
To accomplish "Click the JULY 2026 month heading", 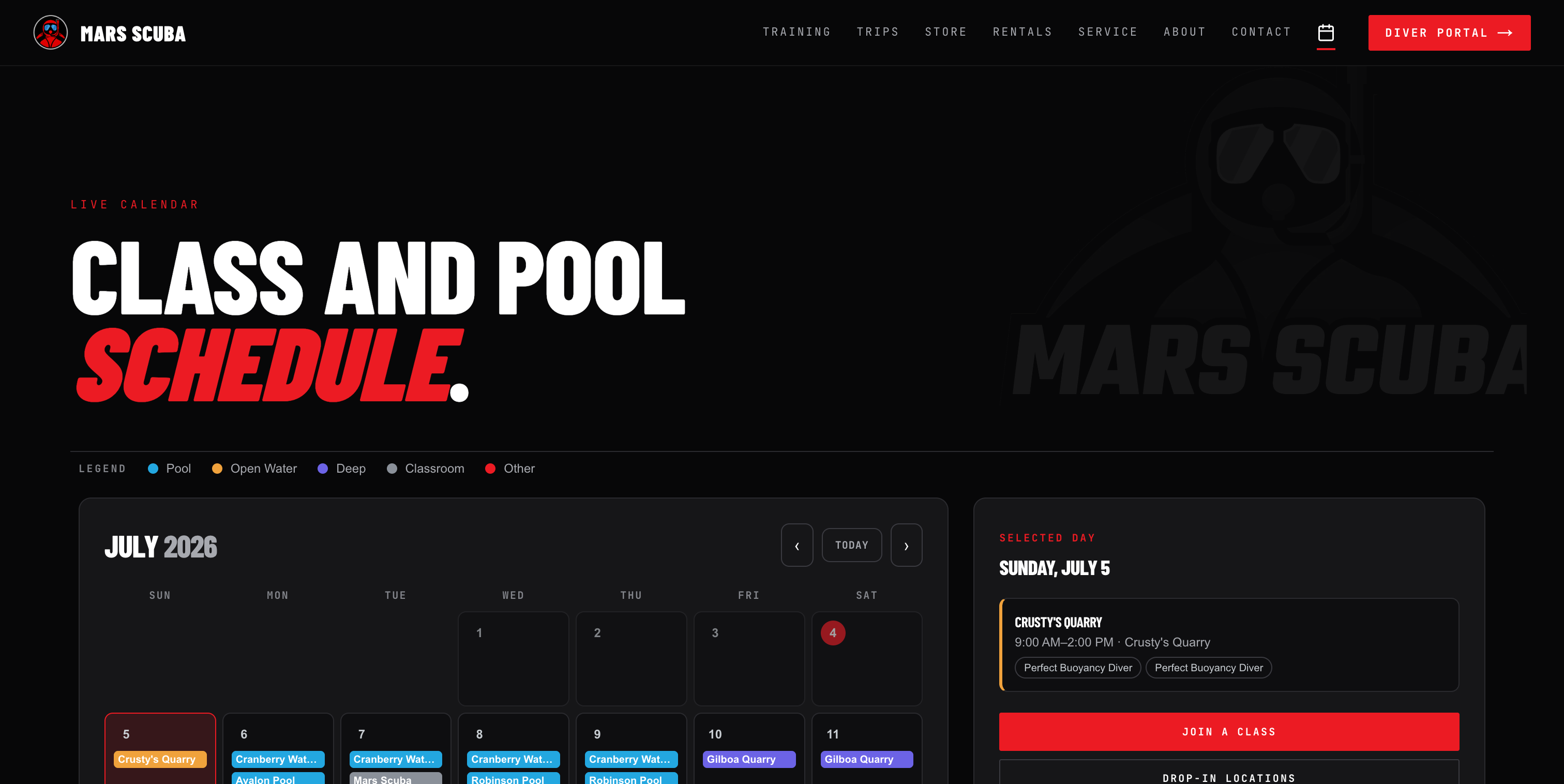I will [160, 547].
